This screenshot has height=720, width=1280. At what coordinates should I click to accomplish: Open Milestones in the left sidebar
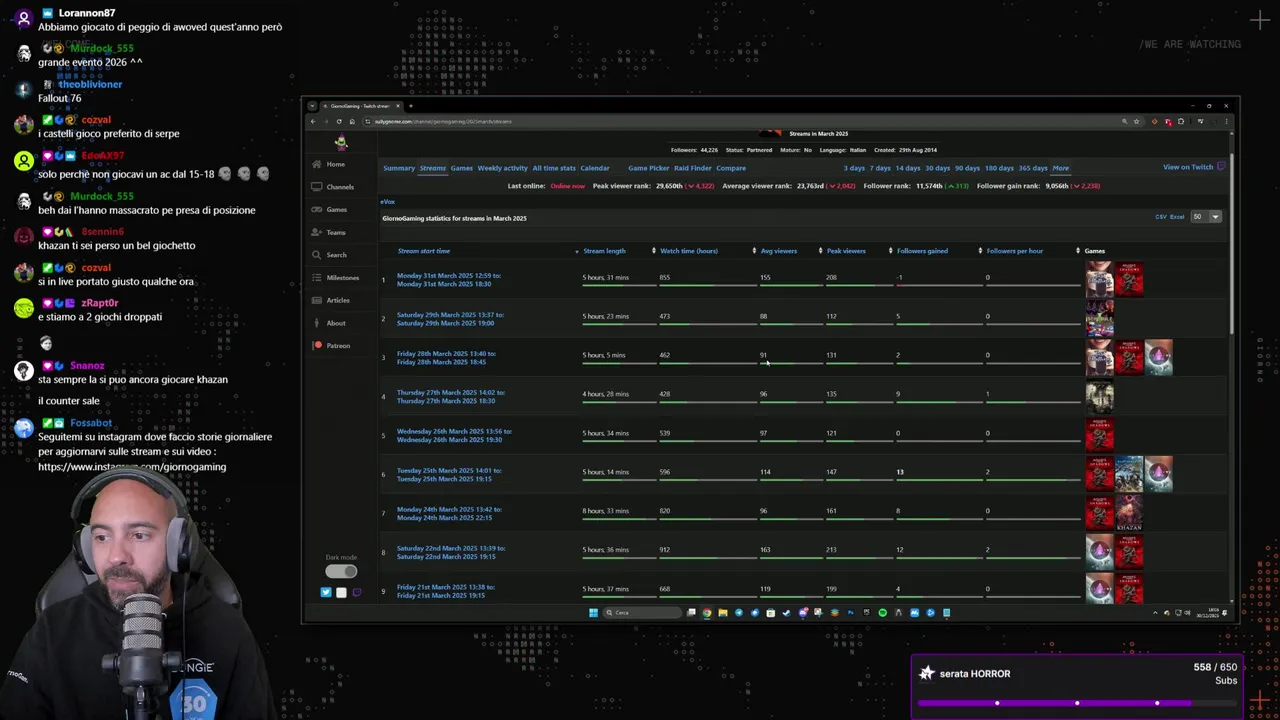pyautogui.click(x=335, y=277)
